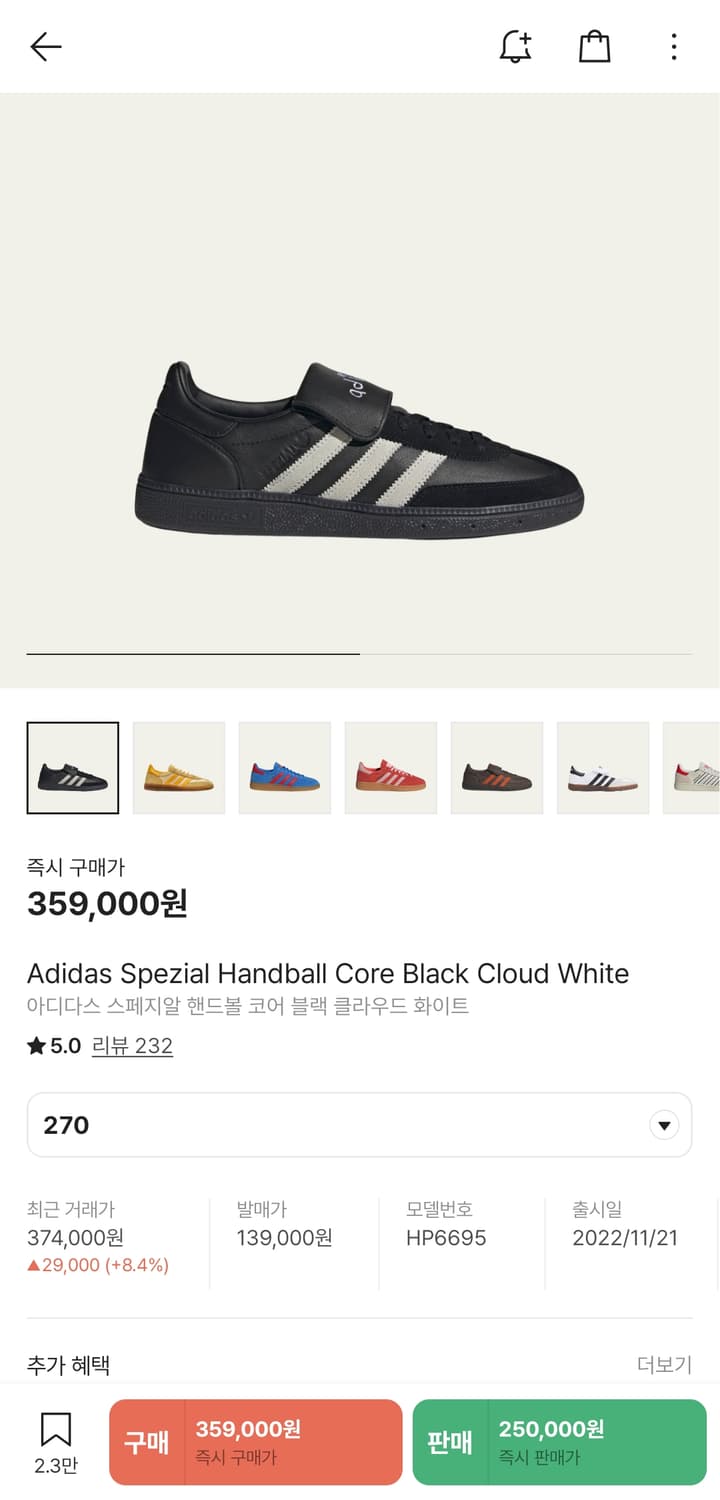720x1500 pixels.
Task: Open the three-dot more options menu
Action: pos(674,47)
